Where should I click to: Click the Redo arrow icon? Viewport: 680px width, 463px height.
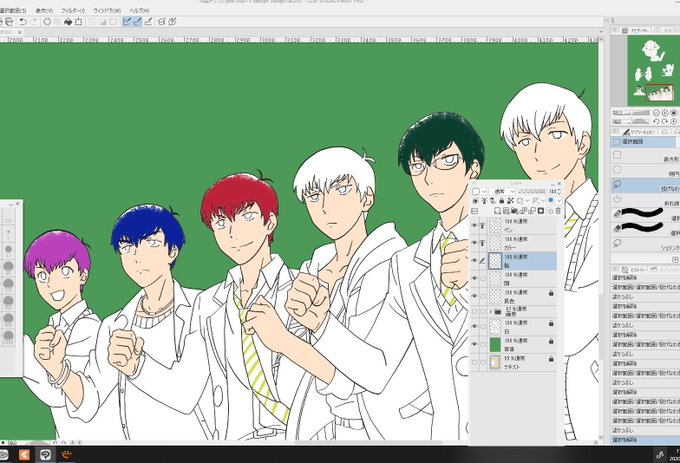pos(33,22)
